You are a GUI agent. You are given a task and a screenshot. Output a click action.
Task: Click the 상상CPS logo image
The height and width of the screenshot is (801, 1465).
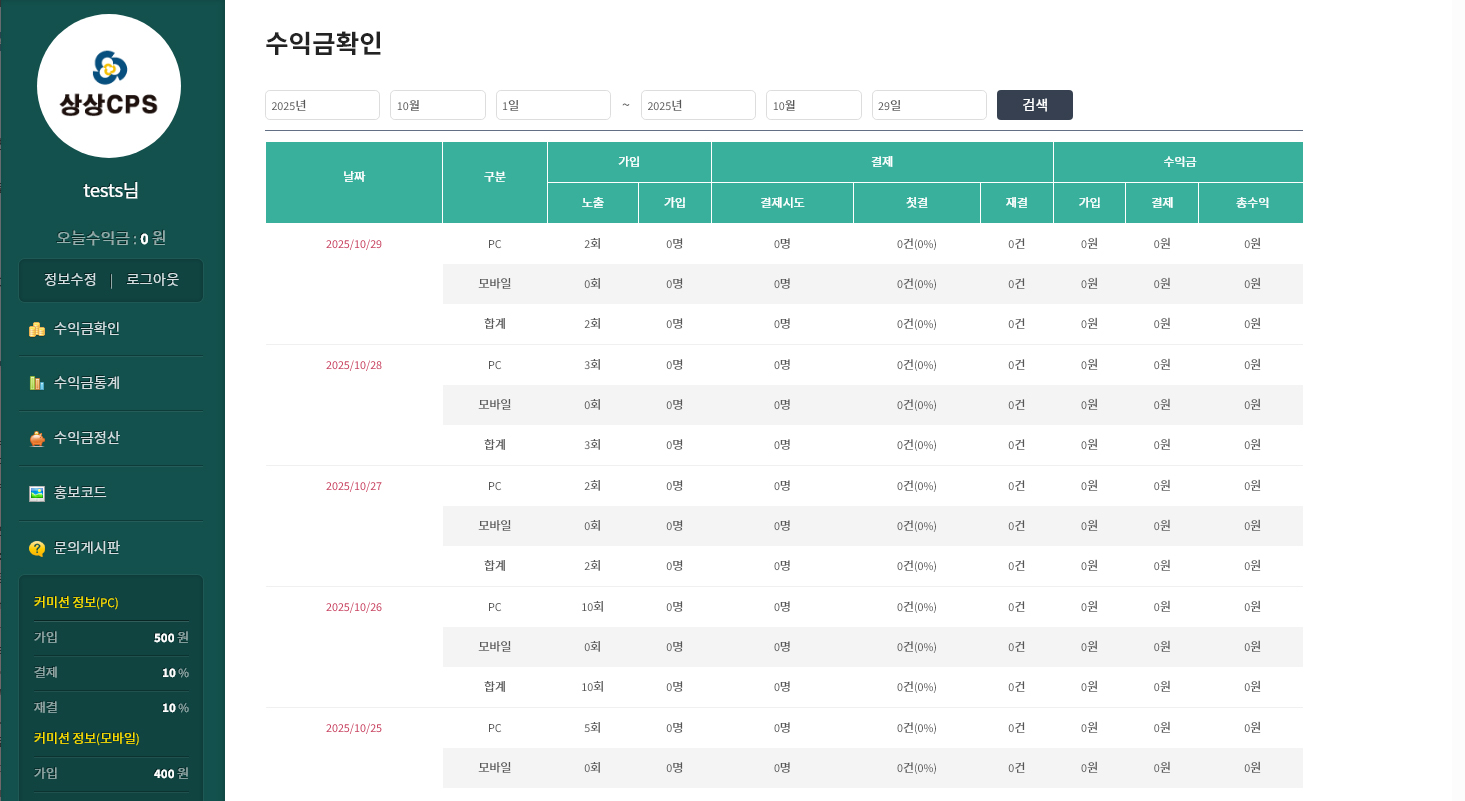109,86
